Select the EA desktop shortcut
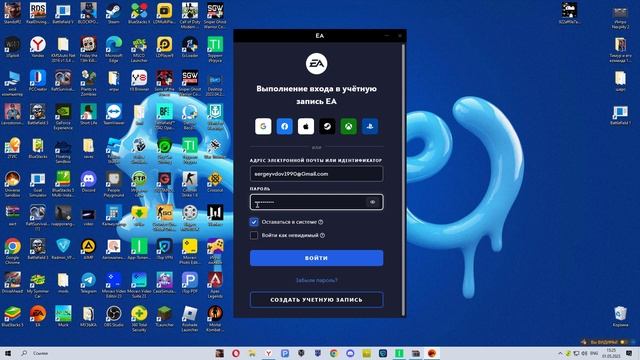 point(38,316)
